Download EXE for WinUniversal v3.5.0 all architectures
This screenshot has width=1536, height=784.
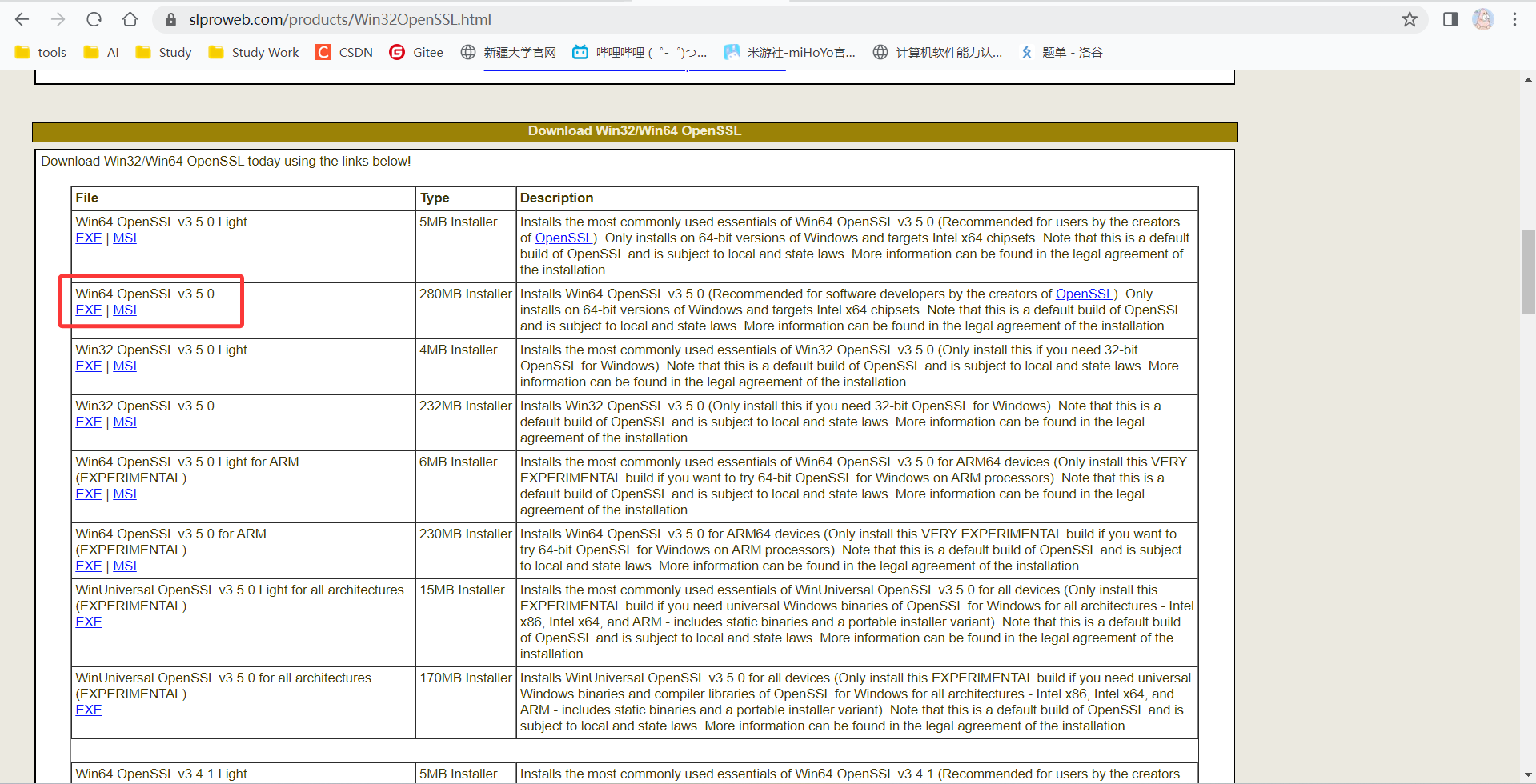click(x=89, y=710)
